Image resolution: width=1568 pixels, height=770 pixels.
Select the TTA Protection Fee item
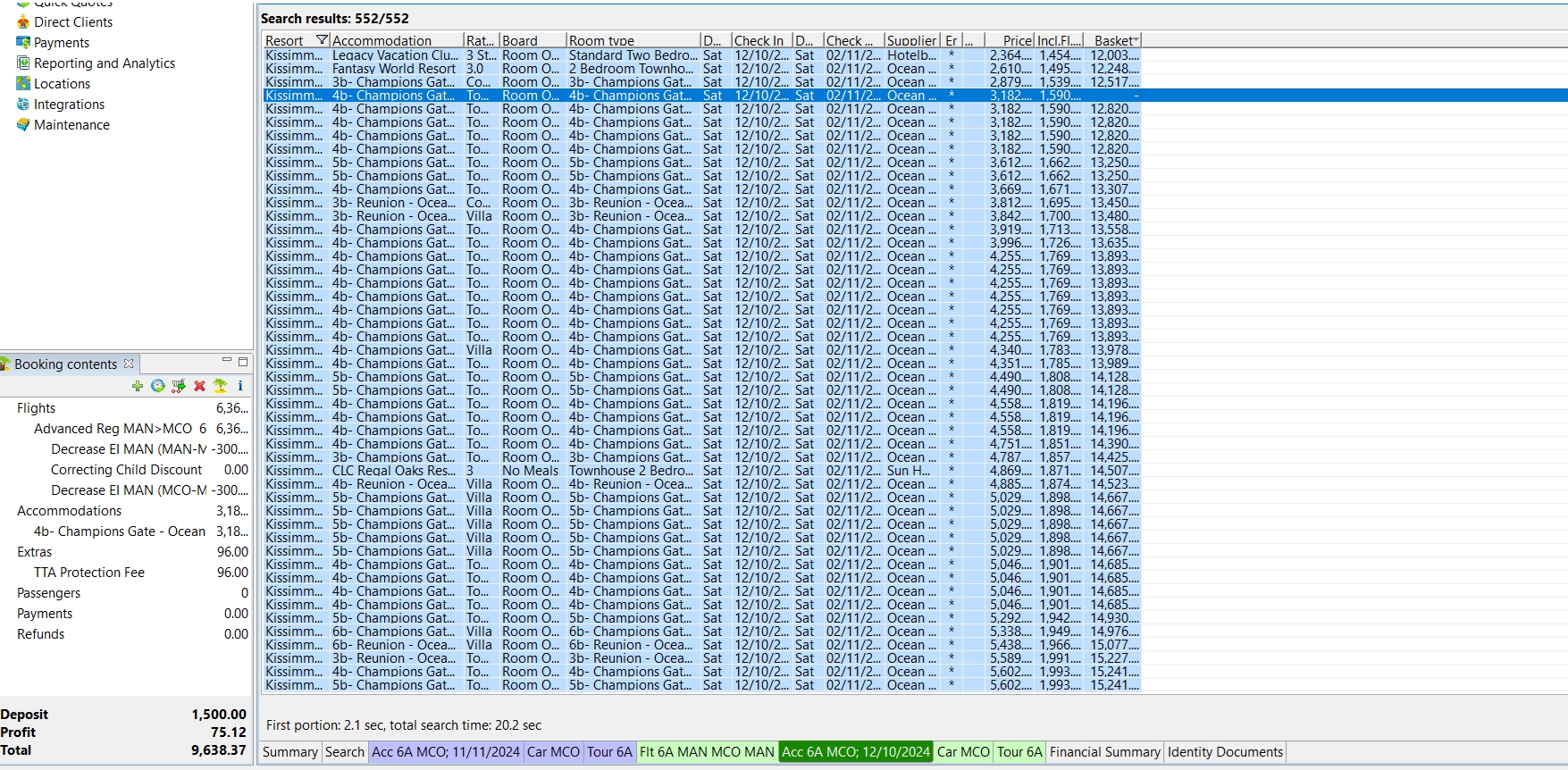[89, 573]
